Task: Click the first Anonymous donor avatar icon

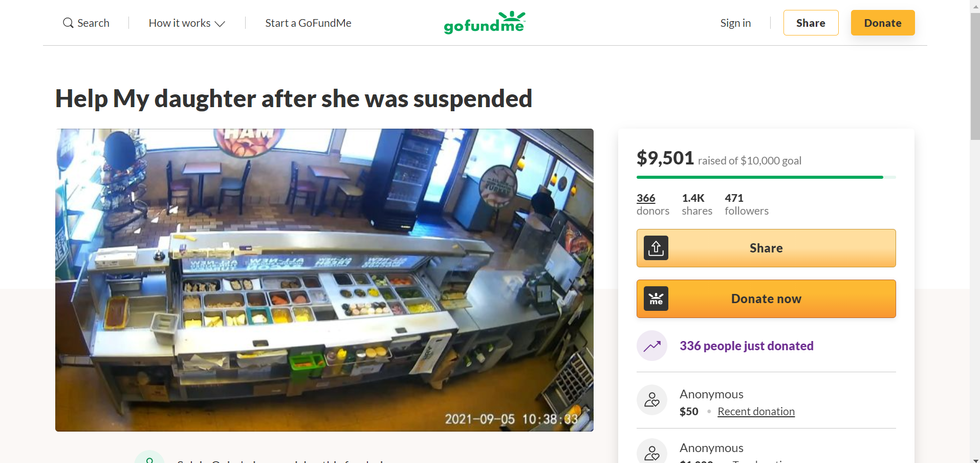Action: [x=652, y=400]
